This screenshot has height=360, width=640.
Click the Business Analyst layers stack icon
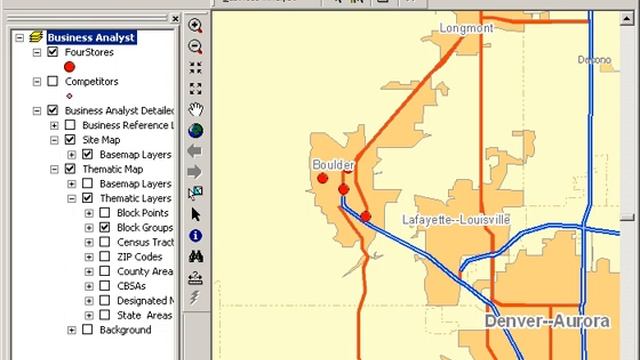[x=36, y=37]
